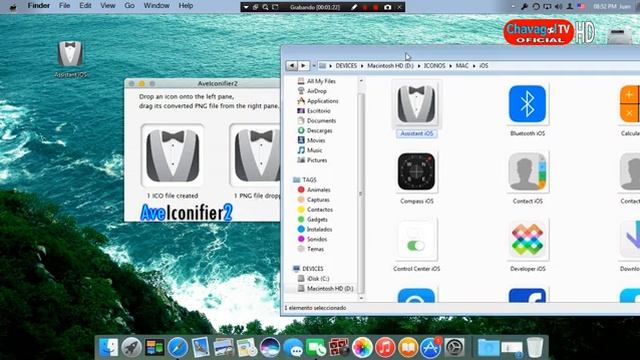Open Pictures in sidebar
Screen dimensions: 640x360
(312, 160)
